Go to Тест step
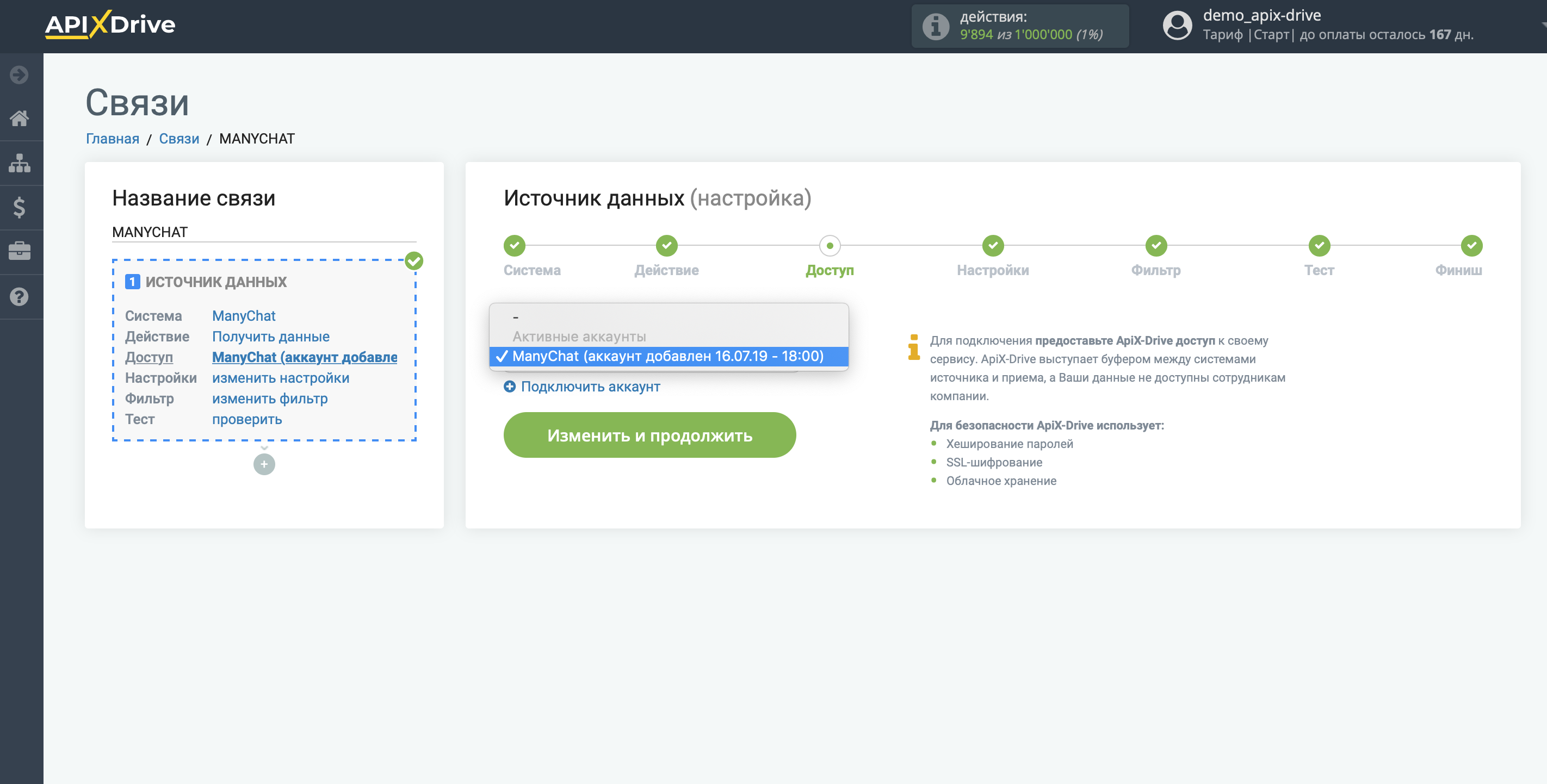Viewport: 1547px width, 784px height. click(1320, 246)
